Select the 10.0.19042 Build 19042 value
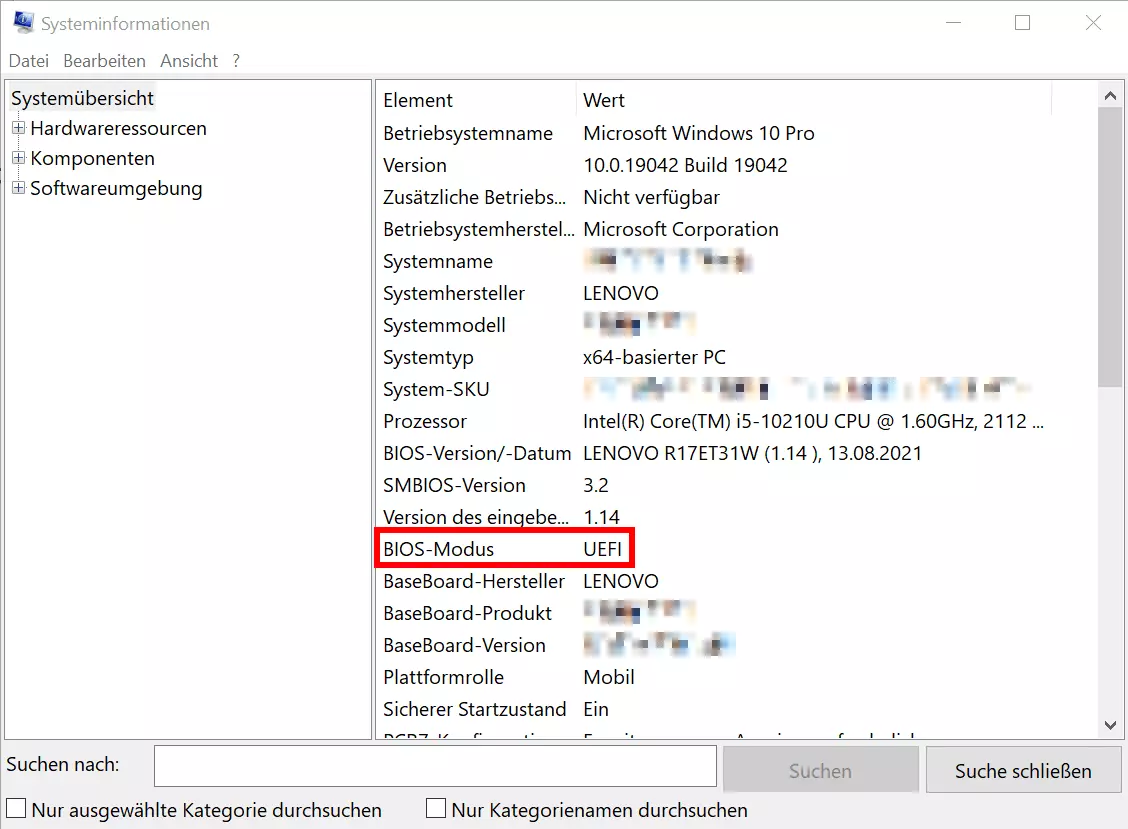1128x829 pixels. point(686,166)
